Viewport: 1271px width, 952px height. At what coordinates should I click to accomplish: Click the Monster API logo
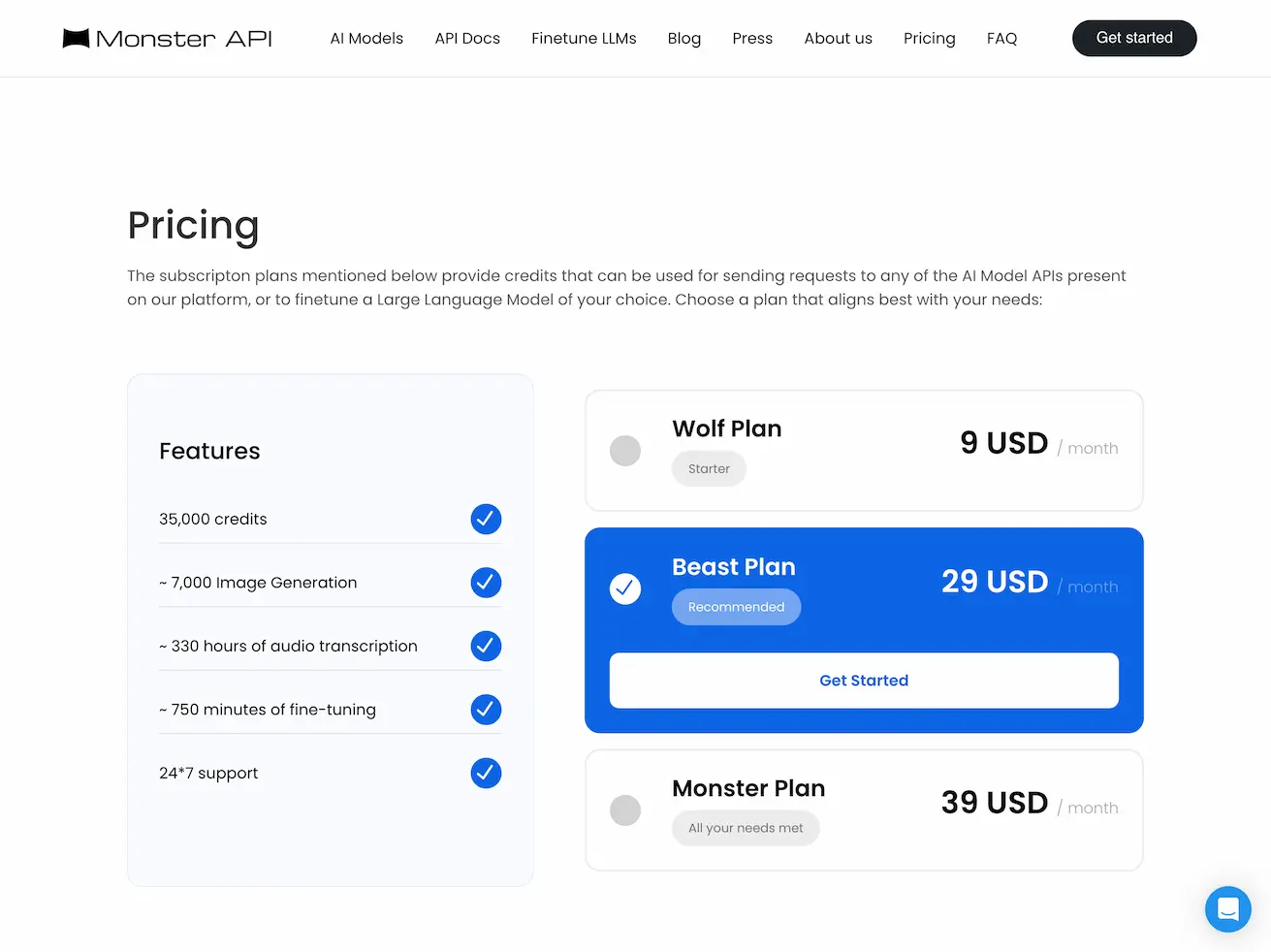pos(165,38)
